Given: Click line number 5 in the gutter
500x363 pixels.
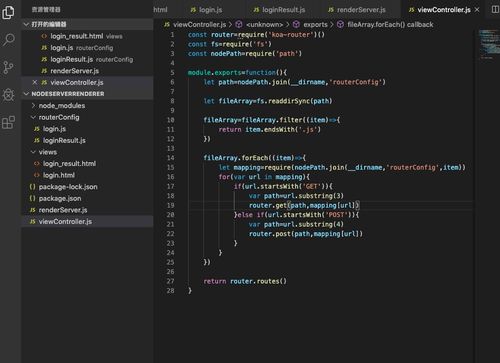Looking at the screenshot, I should (x=172, y=73).
